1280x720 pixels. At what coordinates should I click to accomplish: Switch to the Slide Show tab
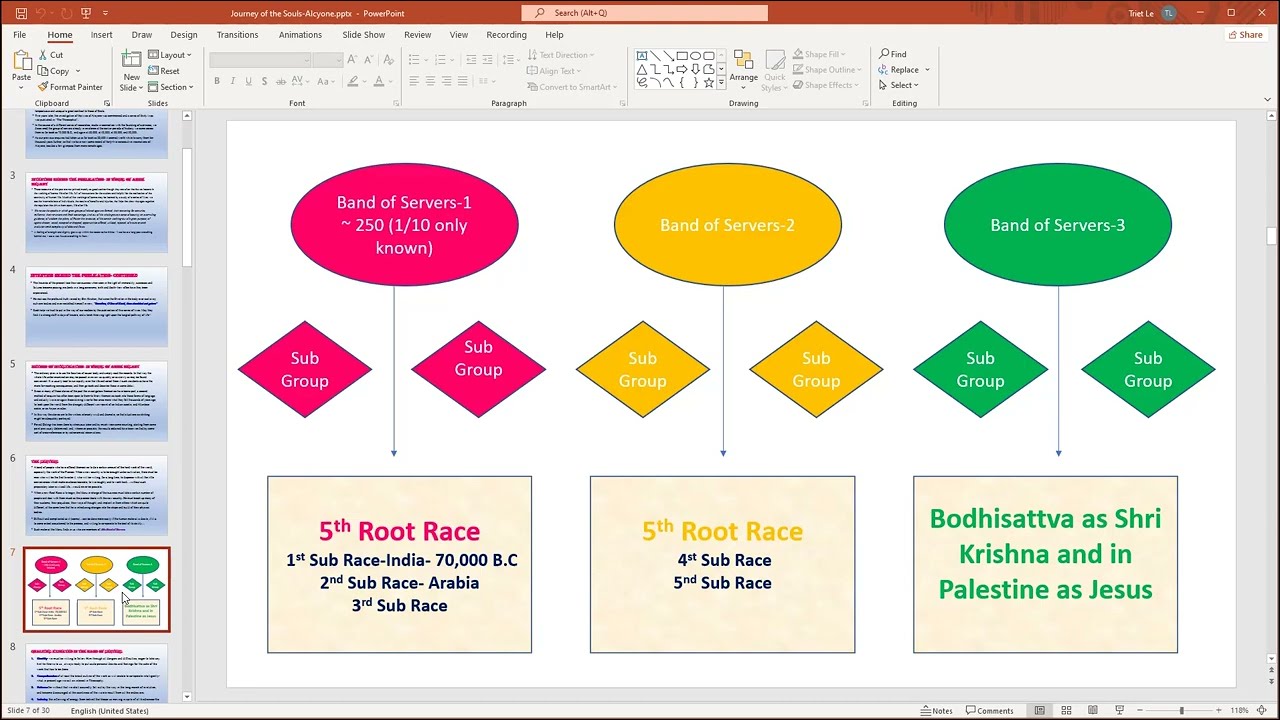click(363, 34)
